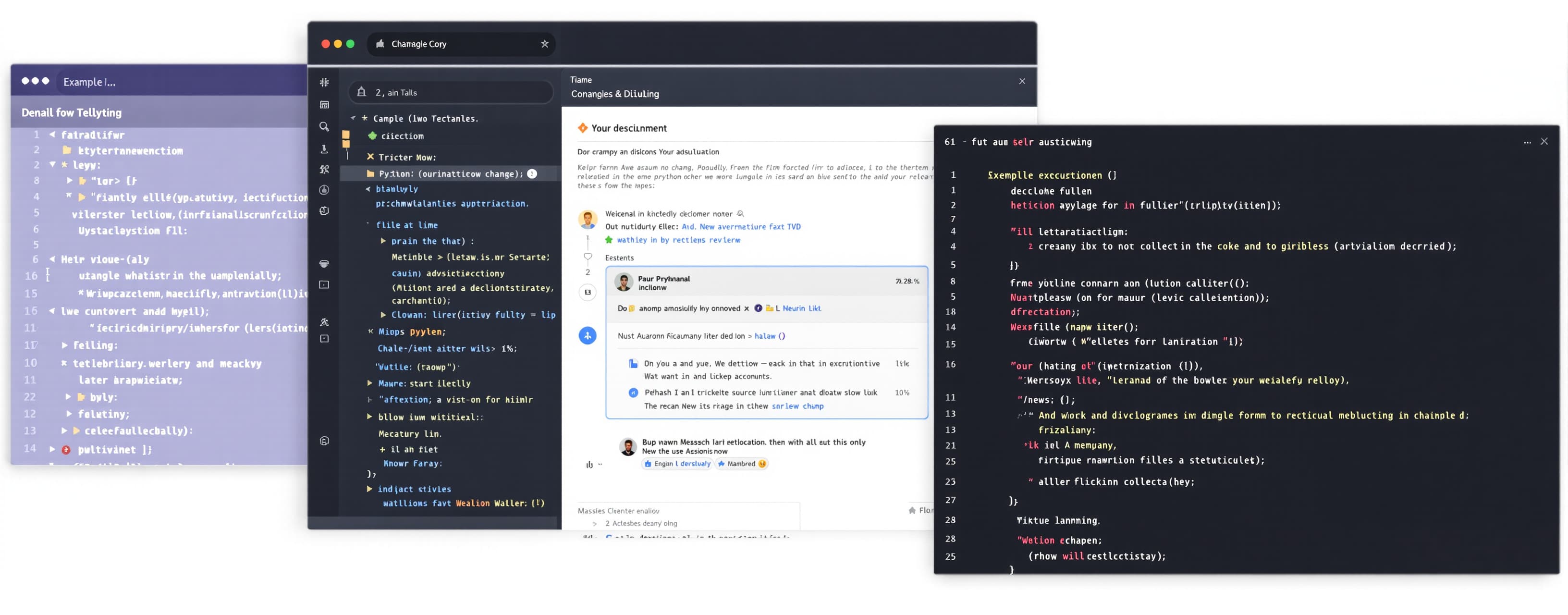The image size is (1568, 615).
Task: Select the 'btanlvyly' tree row
Action: pos(397,189)
